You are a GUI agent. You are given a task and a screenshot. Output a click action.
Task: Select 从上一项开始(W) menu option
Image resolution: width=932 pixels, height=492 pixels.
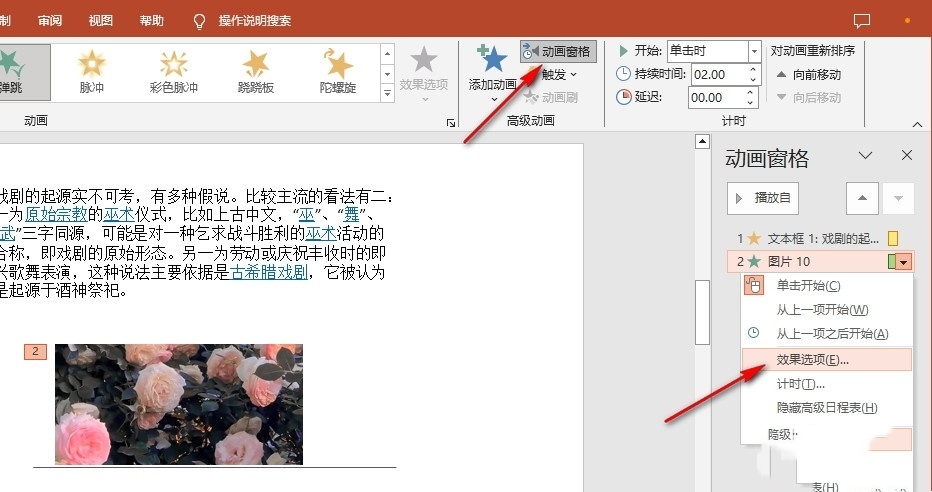(822, 310)
